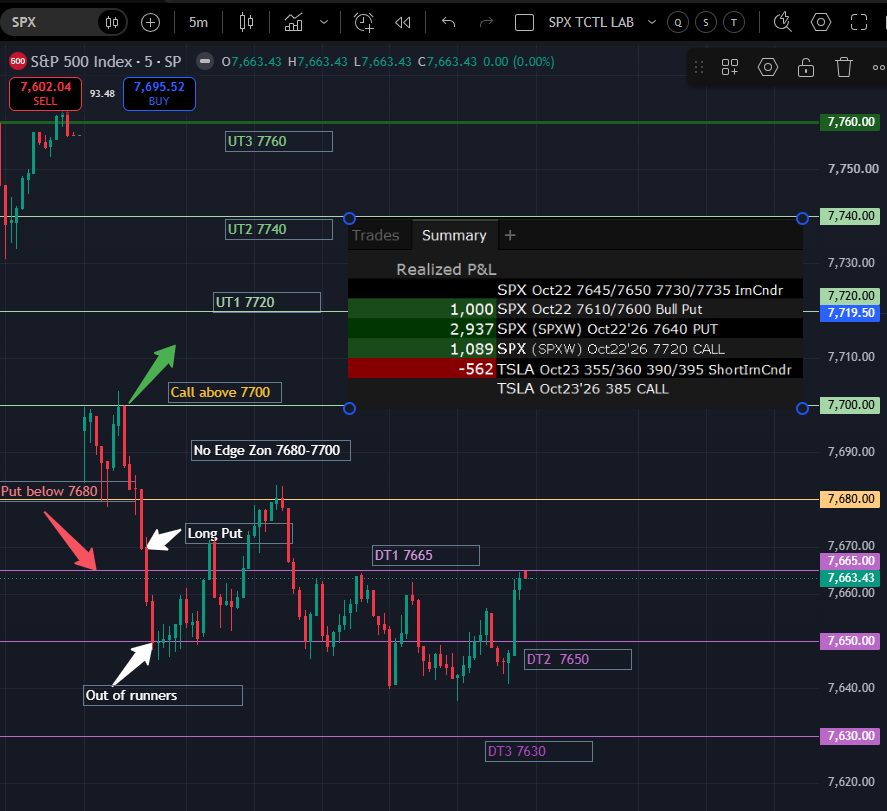Select the SPXW Oct22'26 7720 CALL row
The image size is (887, 811).
click(x=575, y=349)
